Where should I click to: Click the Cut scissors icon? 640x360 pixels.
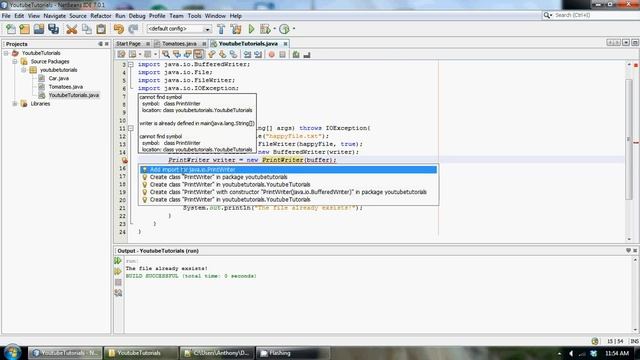coord(72,29)
